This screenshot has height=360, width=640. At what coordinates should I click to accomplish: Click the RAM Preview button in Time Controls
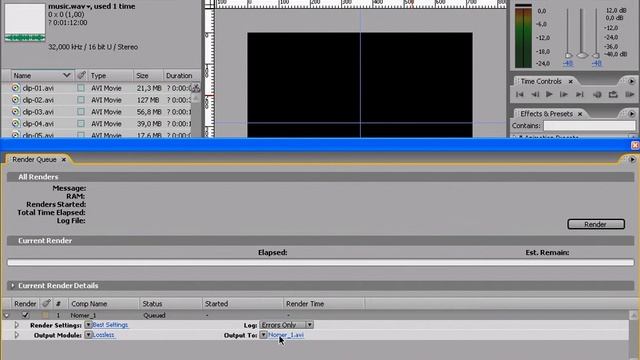[629, 95]
